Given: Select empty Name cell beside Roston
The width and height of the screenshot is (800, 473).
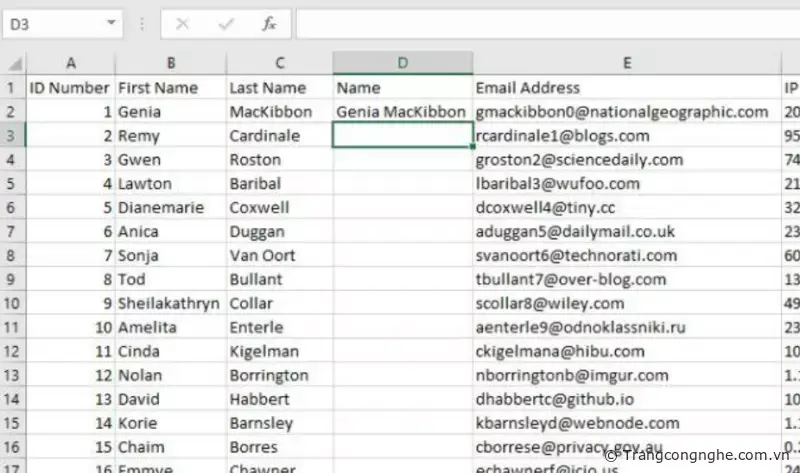Looking at the screenshot, I should (x=402, y=160).
